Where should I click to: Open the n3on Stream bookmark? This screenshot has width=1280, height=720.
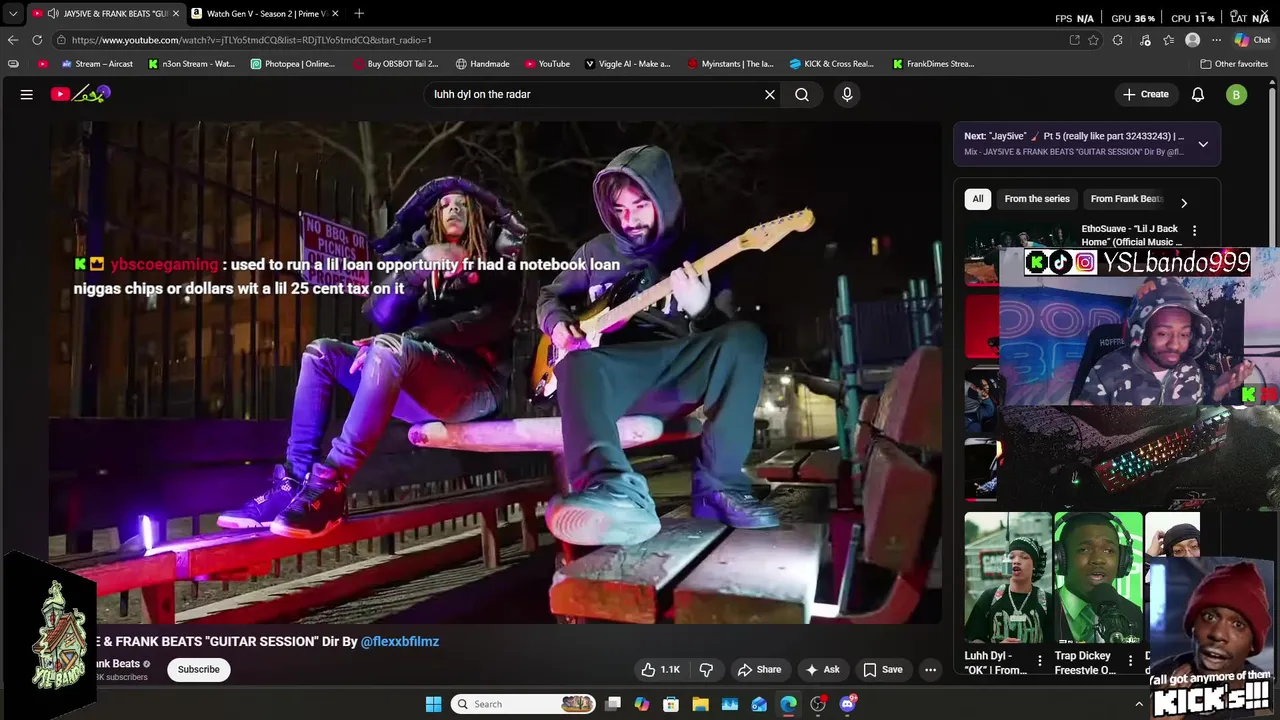pos(191,64)
